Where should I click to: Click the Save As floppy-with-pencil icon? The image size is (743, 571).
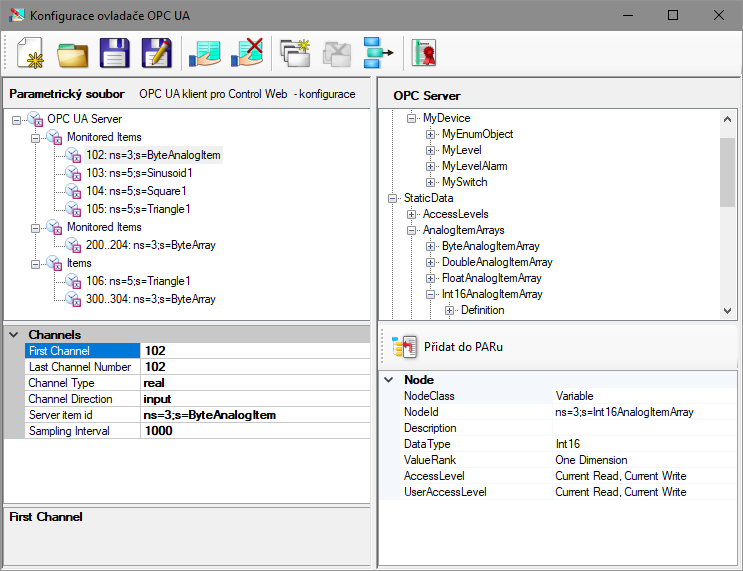pos(156,52)
